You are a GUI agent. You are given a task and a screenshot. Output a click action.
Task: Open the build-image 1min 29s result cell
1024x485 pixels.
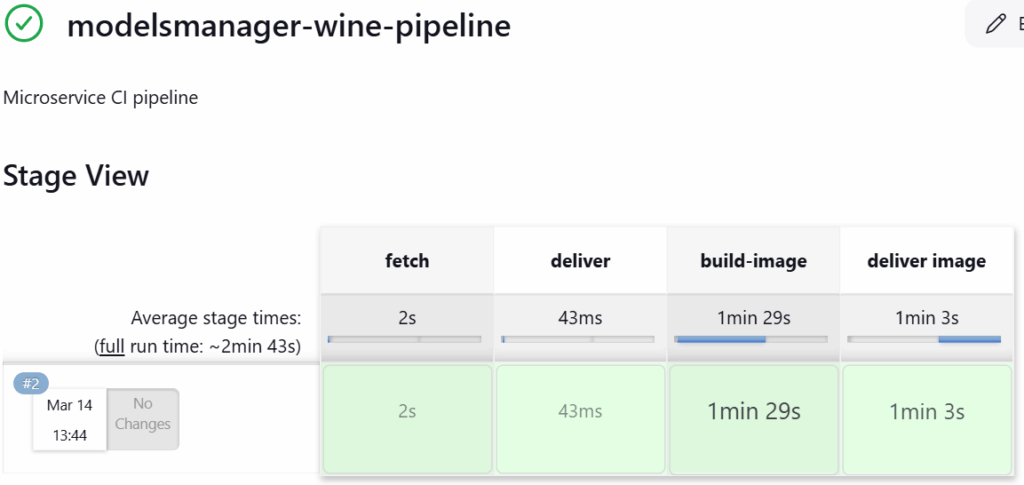pyautogui.click(x=753, y=411)
